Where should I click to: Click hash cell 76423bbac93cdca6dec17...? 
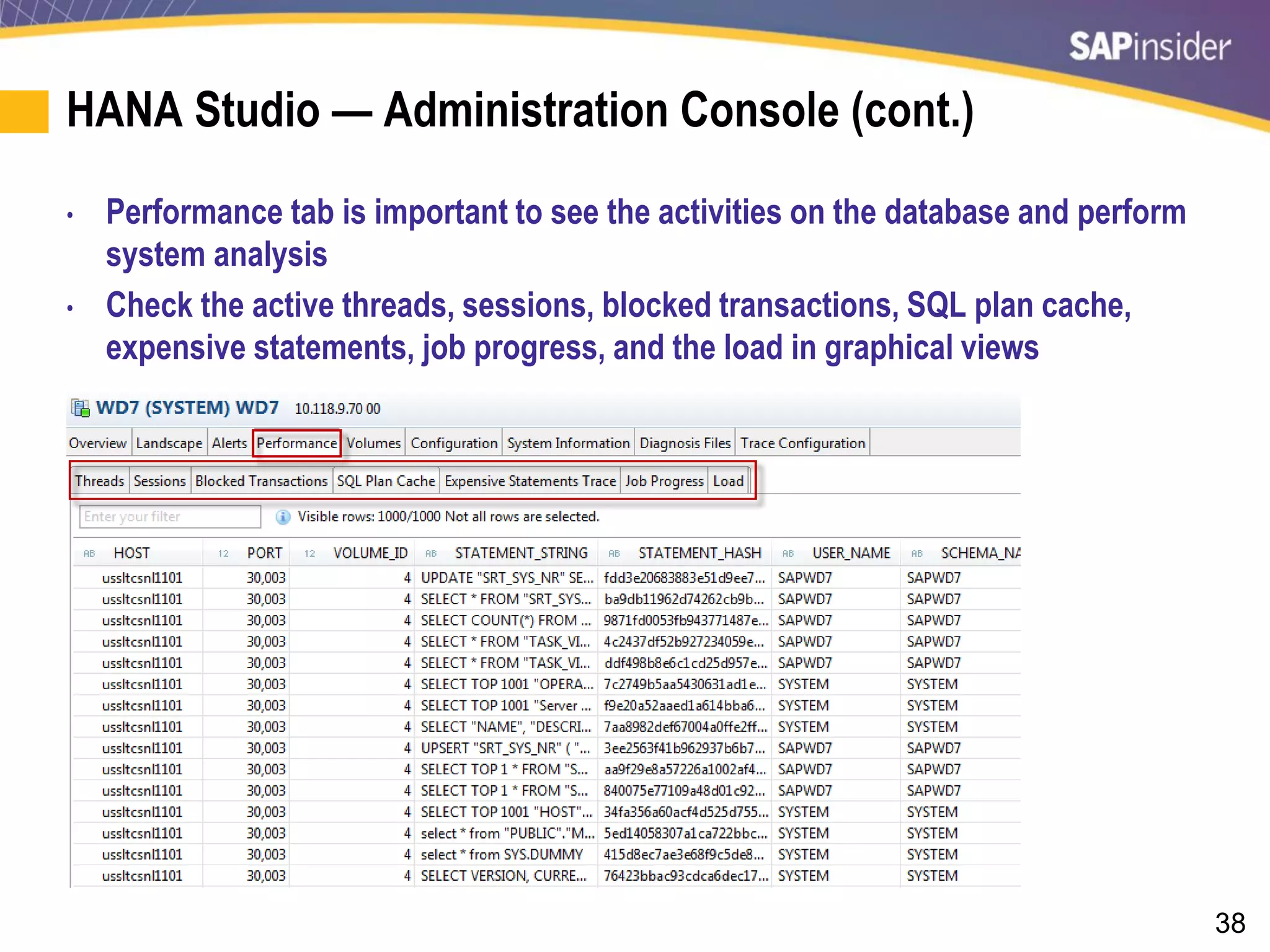685,876
